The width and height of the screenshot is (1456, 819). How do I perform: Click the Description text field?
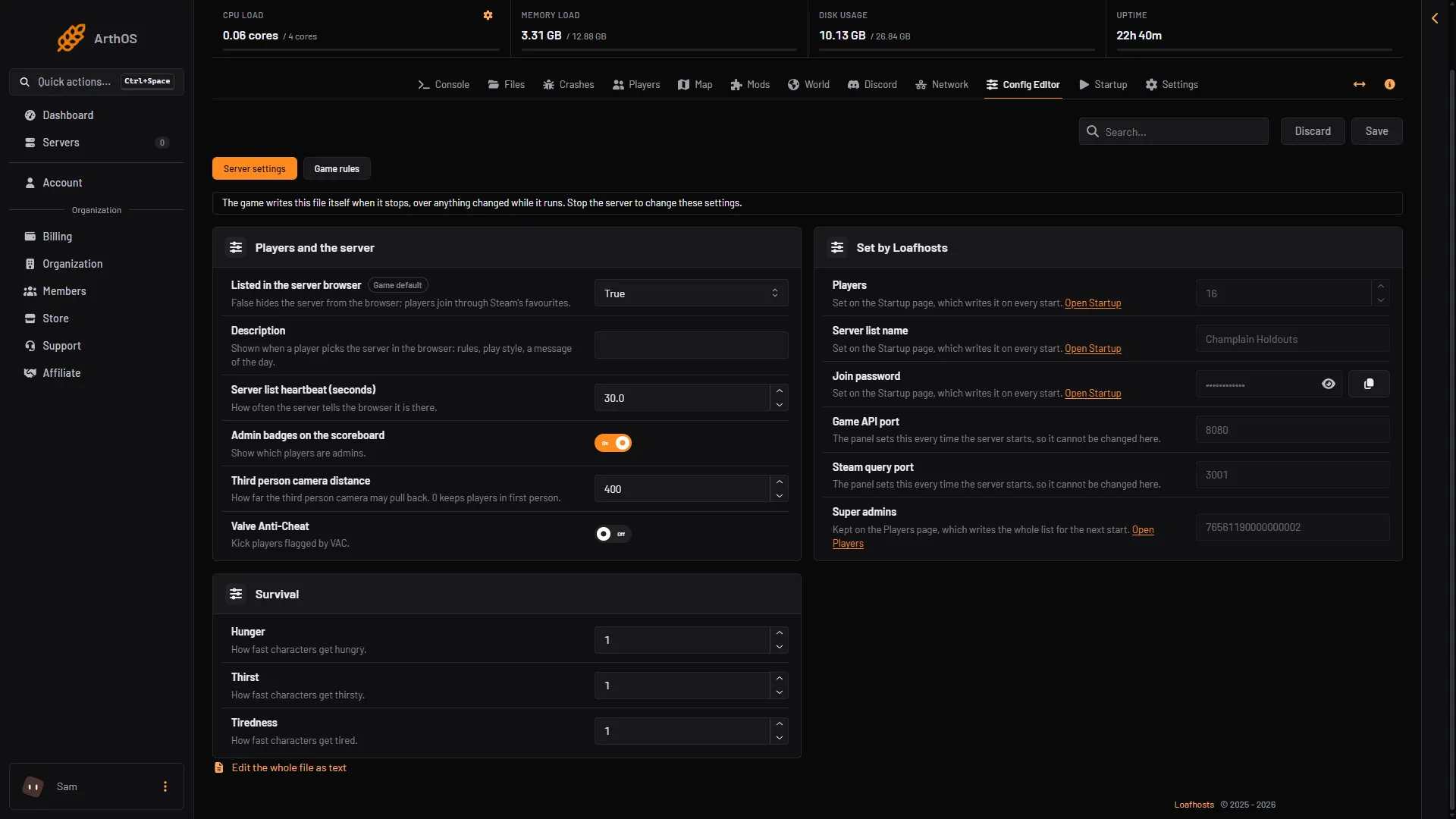pos(691,345)
